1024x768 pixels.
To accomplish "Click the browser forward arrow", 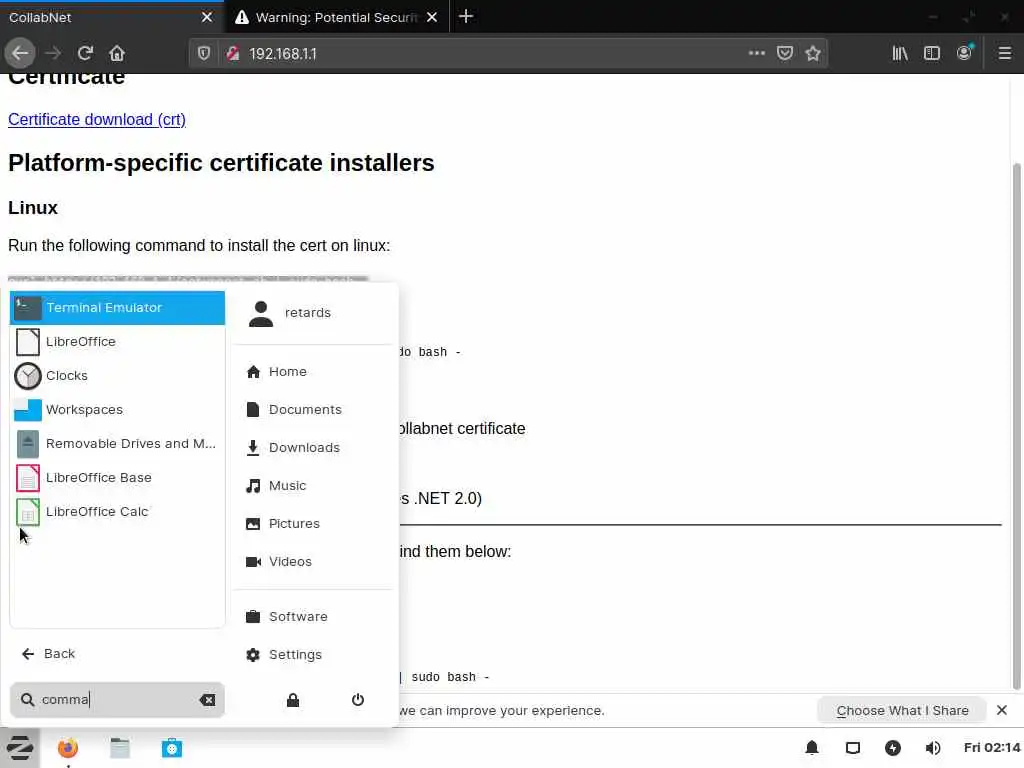I will pos(53,53).
